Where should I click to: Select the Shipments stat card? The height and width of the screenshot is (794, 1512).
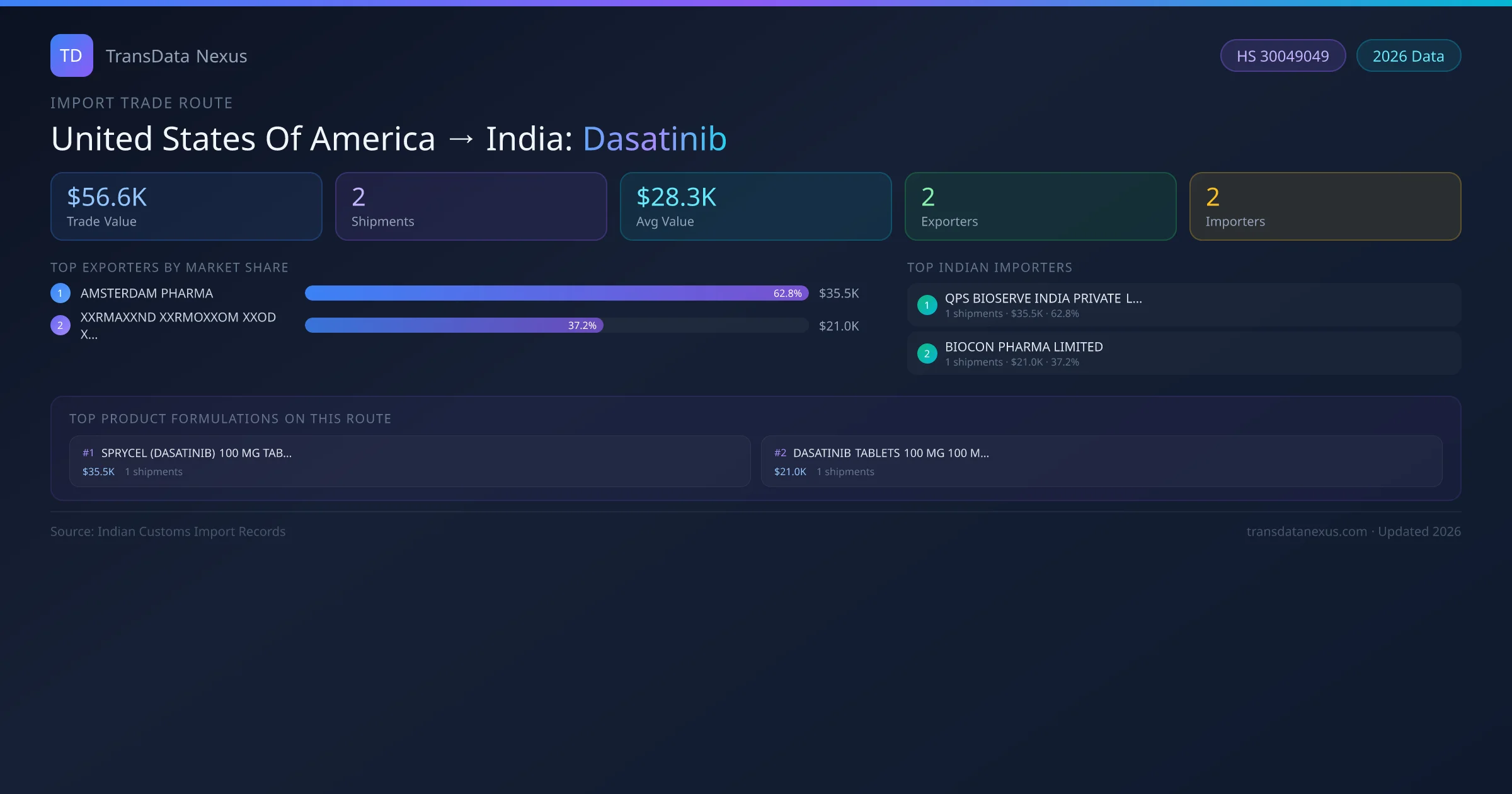pyautogui.click(x=471, y=206)
